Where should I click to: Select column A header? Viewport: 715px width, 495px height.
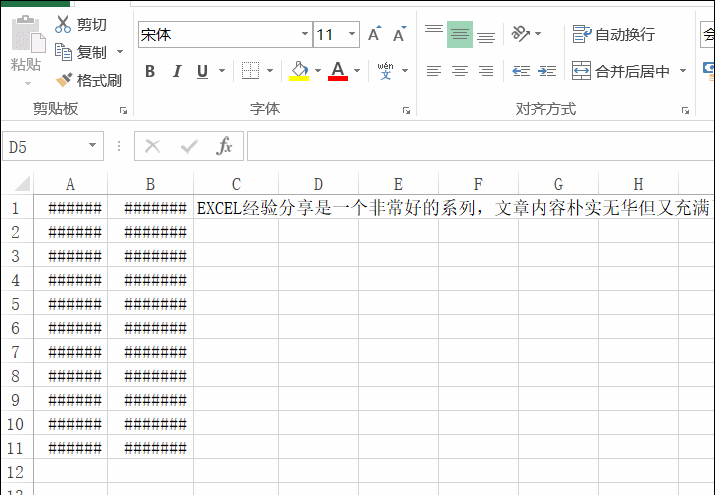[x=70, y=184]
